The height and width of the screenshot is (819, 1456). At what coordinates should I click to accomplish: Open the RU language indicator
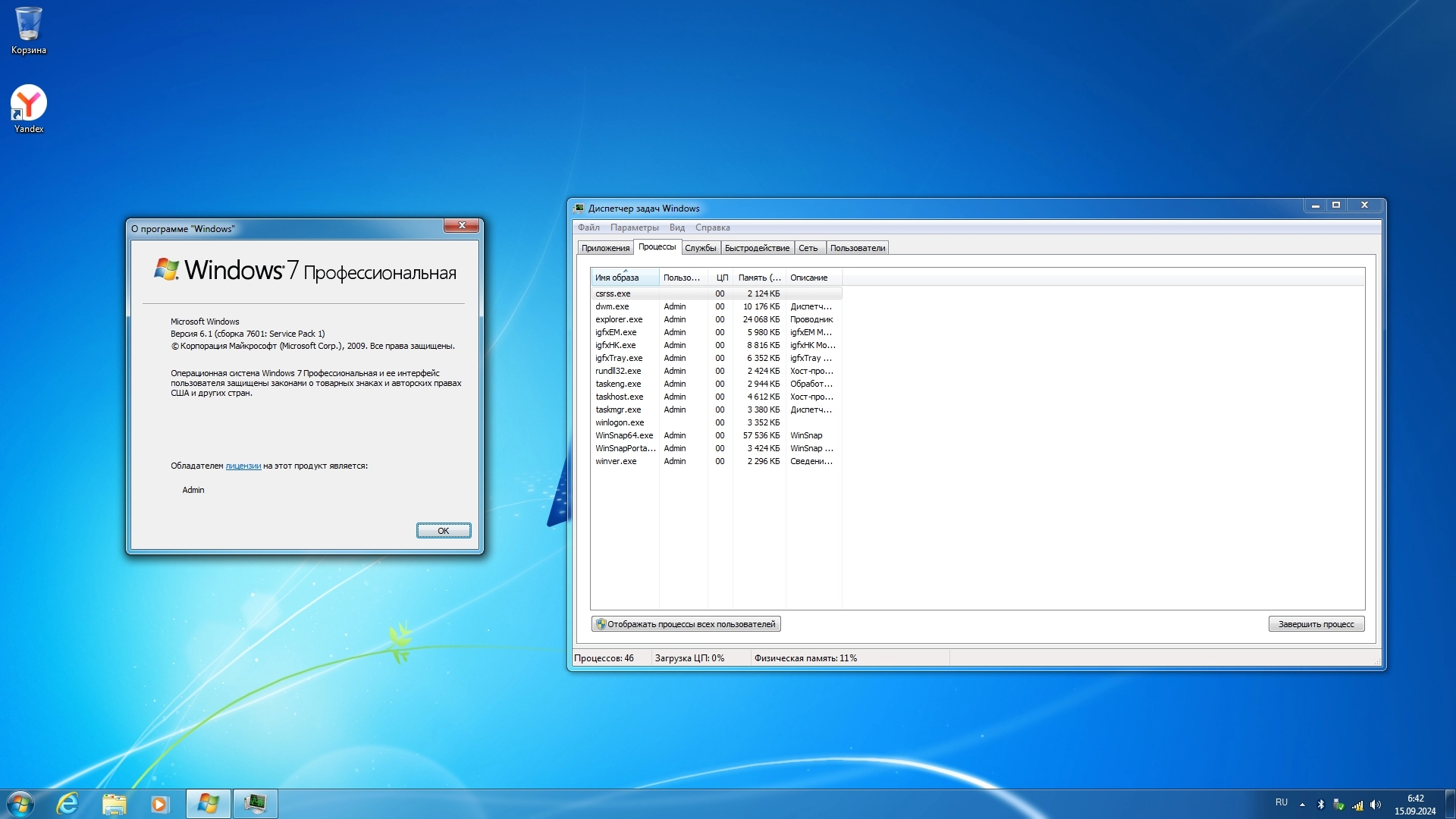[1282, 802]
